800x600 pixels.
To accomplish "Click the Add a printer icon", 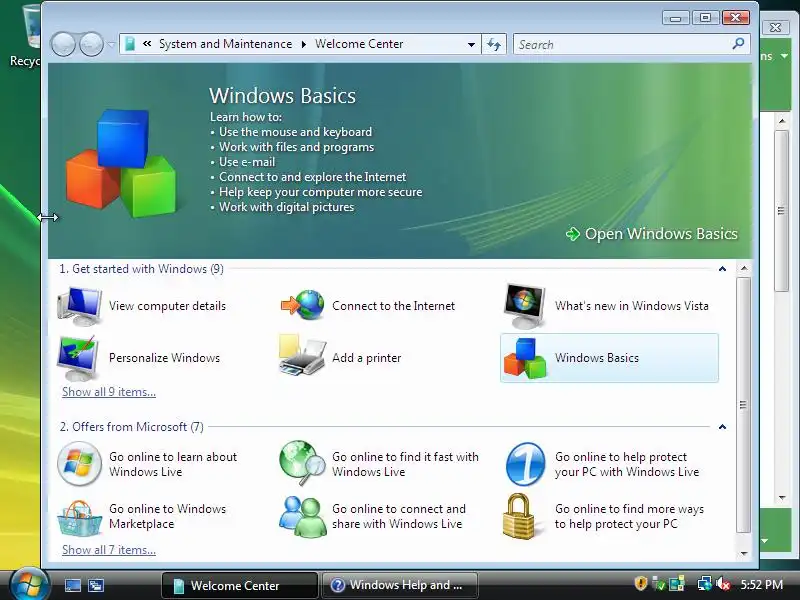I will tap(302, 356).
